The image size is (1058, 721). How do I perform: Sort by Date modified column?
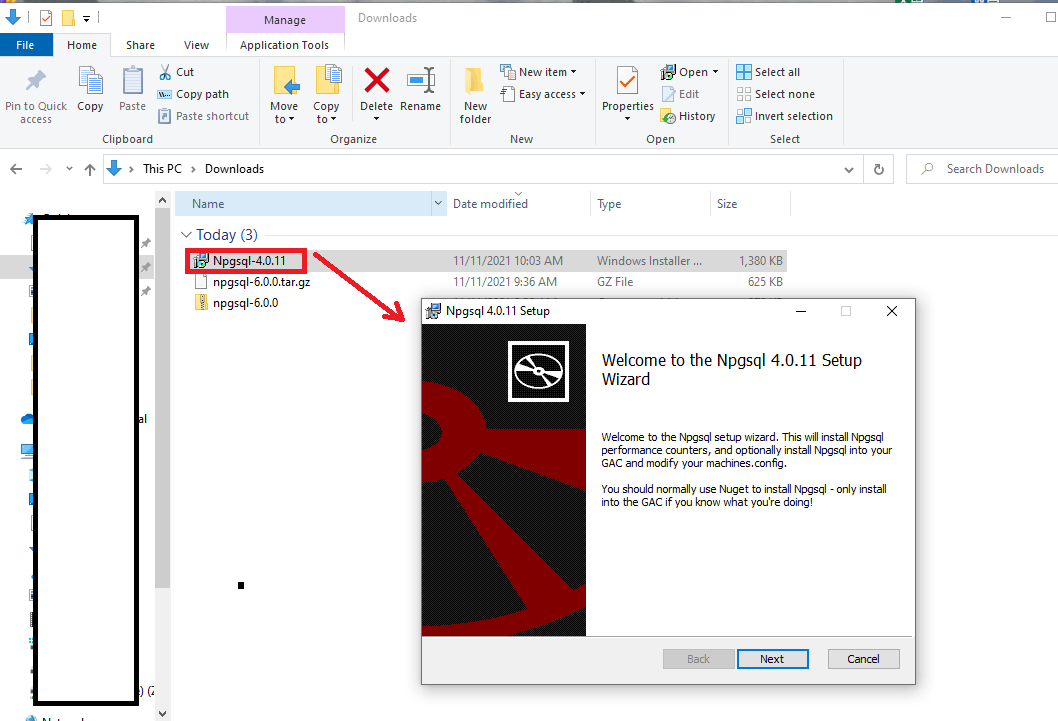(x=518, y=204)
